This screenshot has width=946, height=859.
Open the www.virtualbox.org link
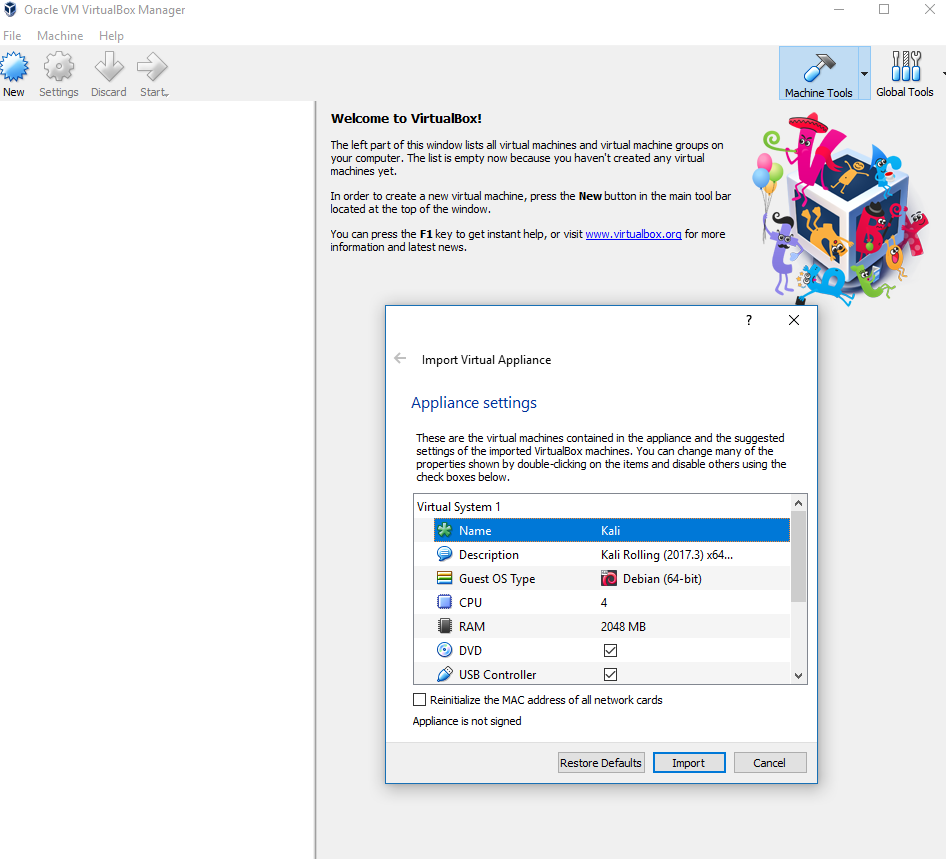tap(633, 234)
